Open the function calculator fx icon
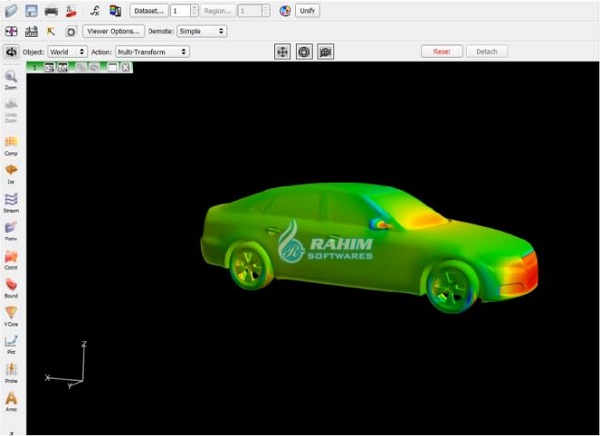This screenshot has width=600, height=436. (94, 11)
